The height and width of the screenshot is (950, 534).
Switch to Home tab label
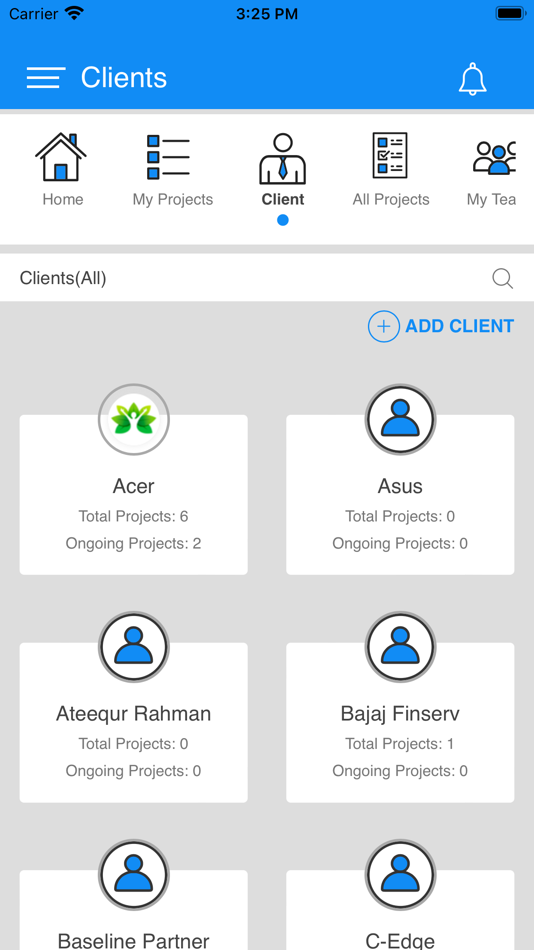(63, 199)
